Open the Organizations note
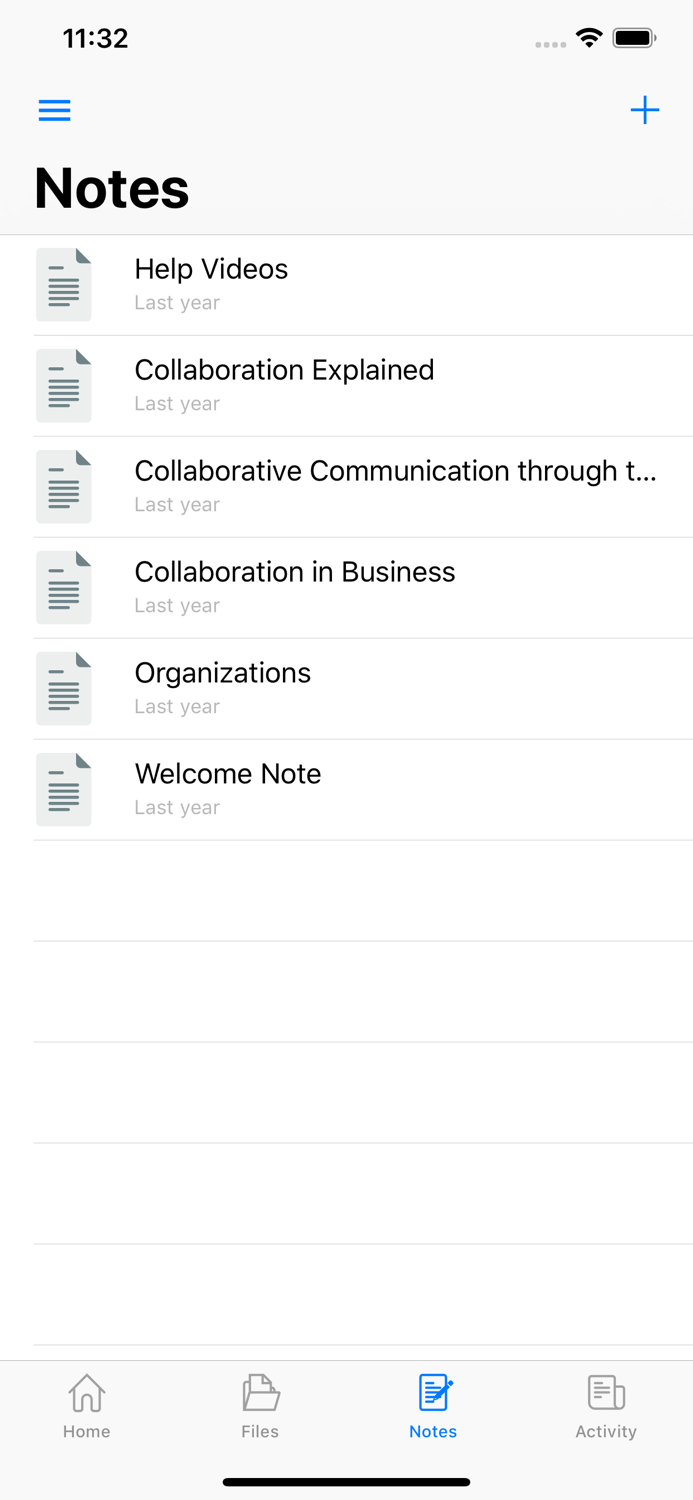The image size is (693, 1500). pyautogui.click(x=223, y=674)
